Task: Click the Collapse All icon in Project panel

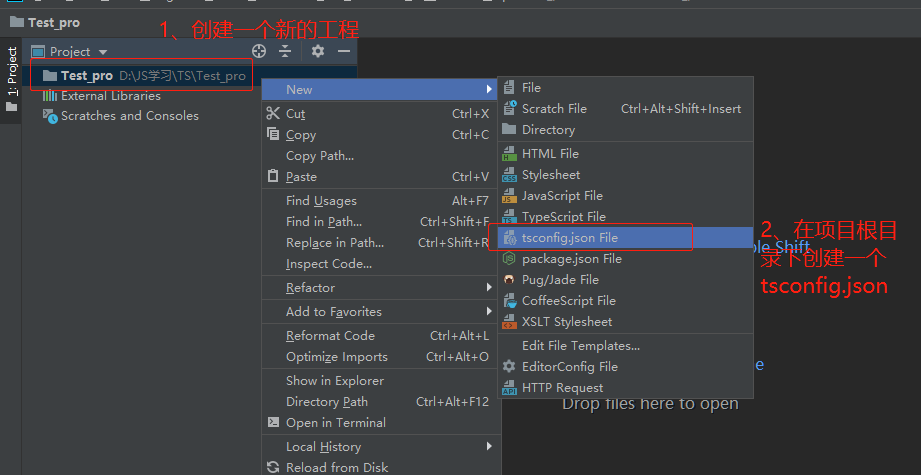Action: pos(285,51)
